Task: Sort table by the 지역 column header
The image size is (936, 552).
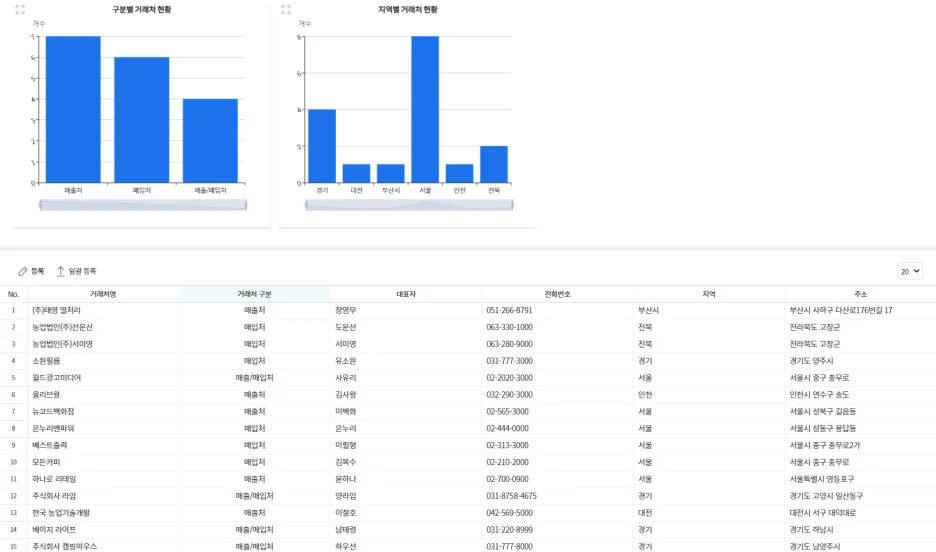Action: coord(708,294)
